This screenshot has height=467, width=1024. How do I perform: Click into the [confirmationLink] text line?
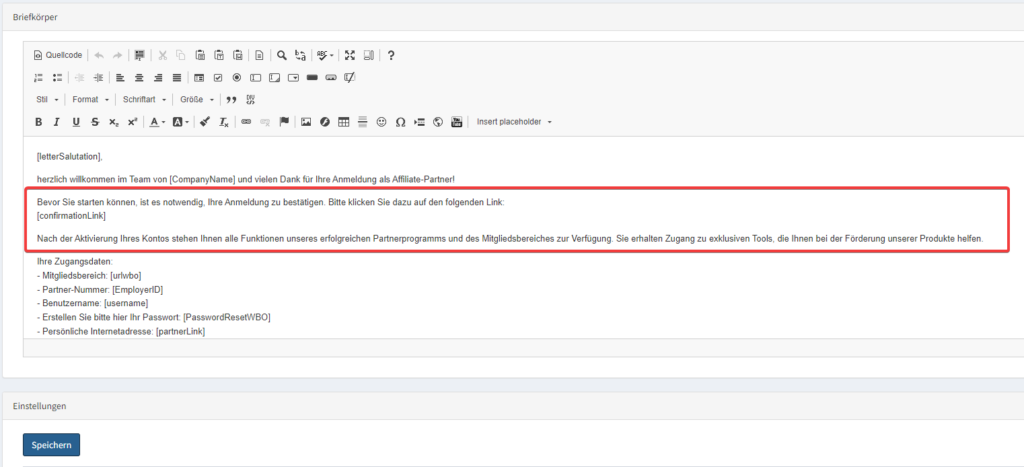click(x=71, y=216)
